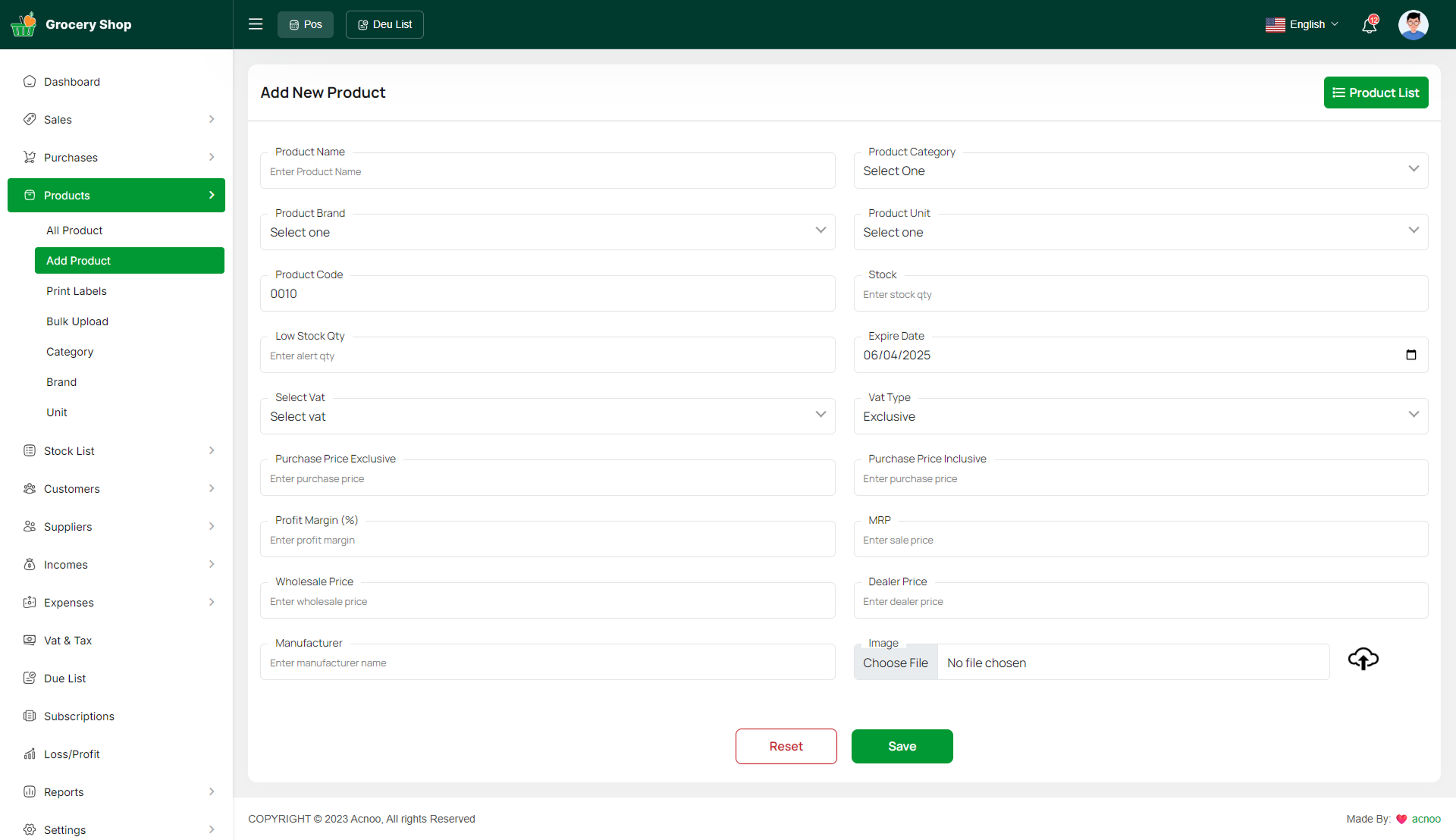Screen dimensions: 1456x840
Task: Click the US flag language icon
Action: click(1276, 24)
